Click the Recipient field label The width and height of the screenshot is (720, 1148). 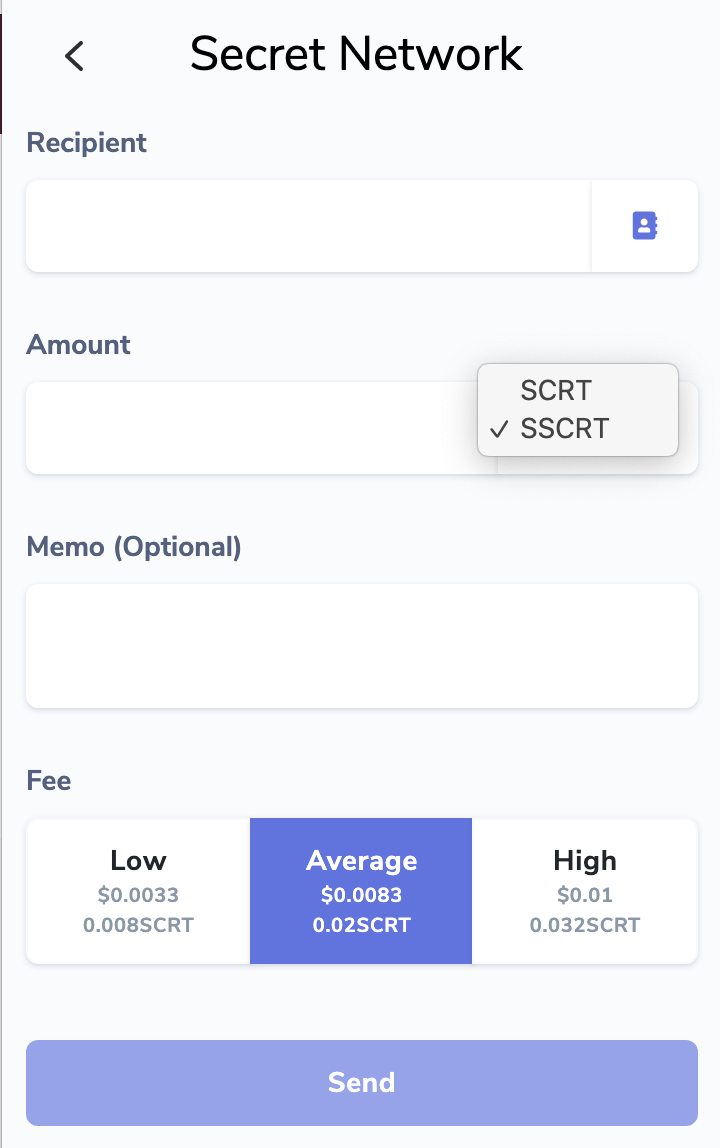point(87,143)
